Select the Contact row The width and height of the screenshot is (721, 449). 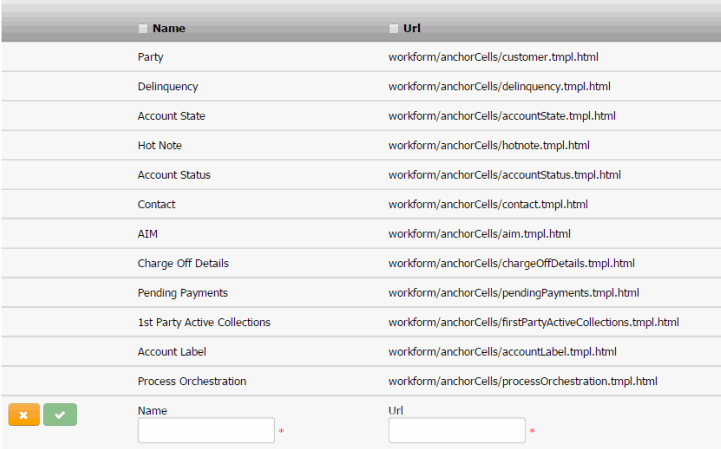pyautogui.click(x=157, y=204)
